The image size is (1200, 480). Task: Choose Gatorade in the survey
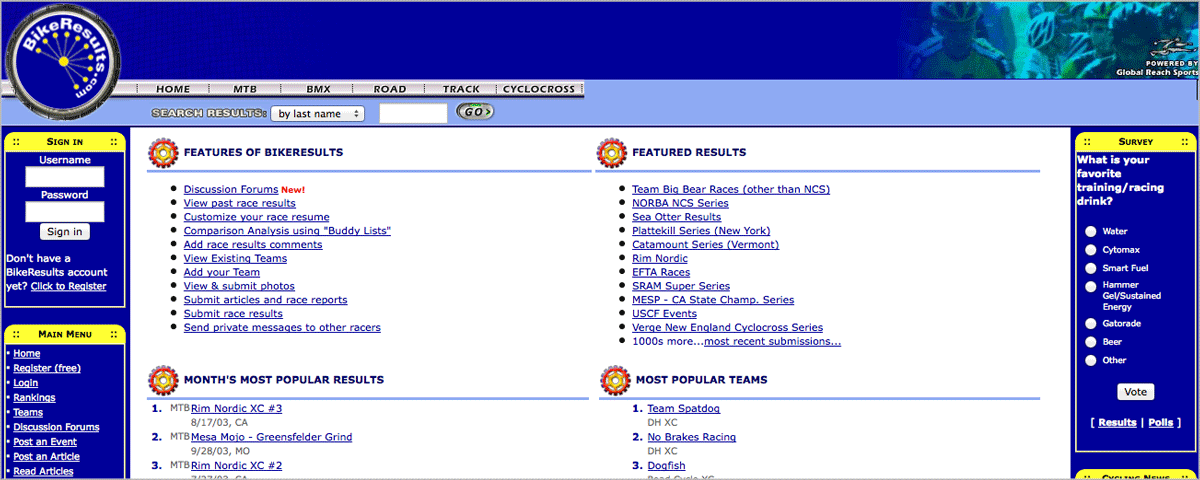(x=1090, y=324)
